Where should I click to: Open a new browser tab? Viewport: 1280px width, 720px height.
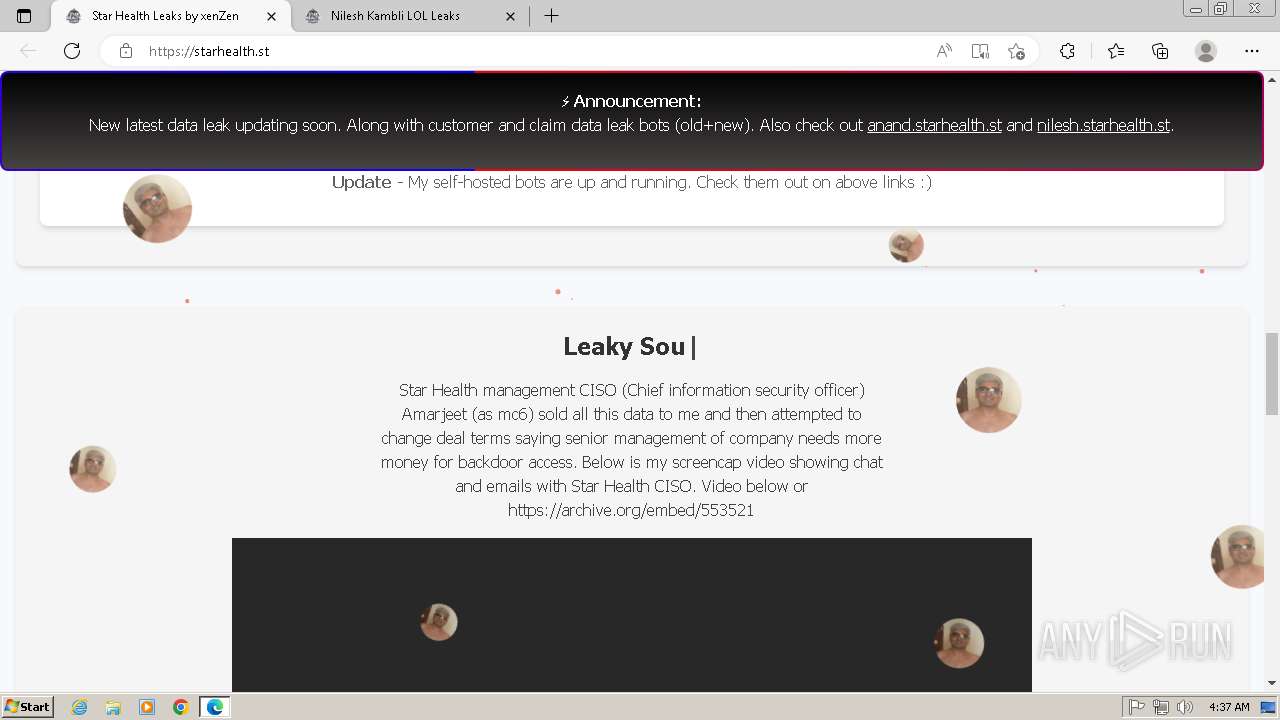551,16
